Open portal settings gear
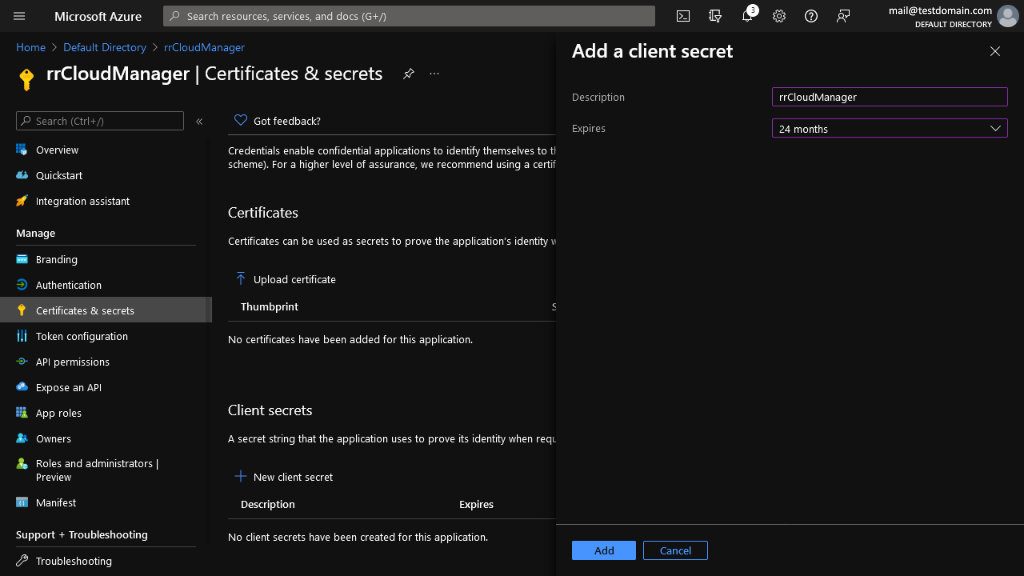 tap(779, 16)
